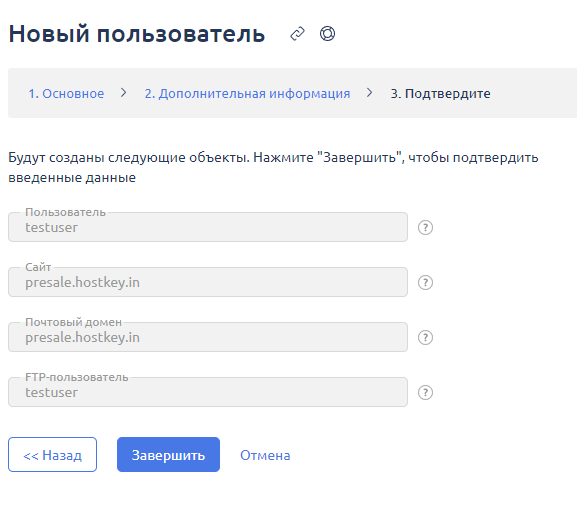This screenshot has height=515, width=577.
Task: Go to step 1. Основное
Action: point(66,93)
